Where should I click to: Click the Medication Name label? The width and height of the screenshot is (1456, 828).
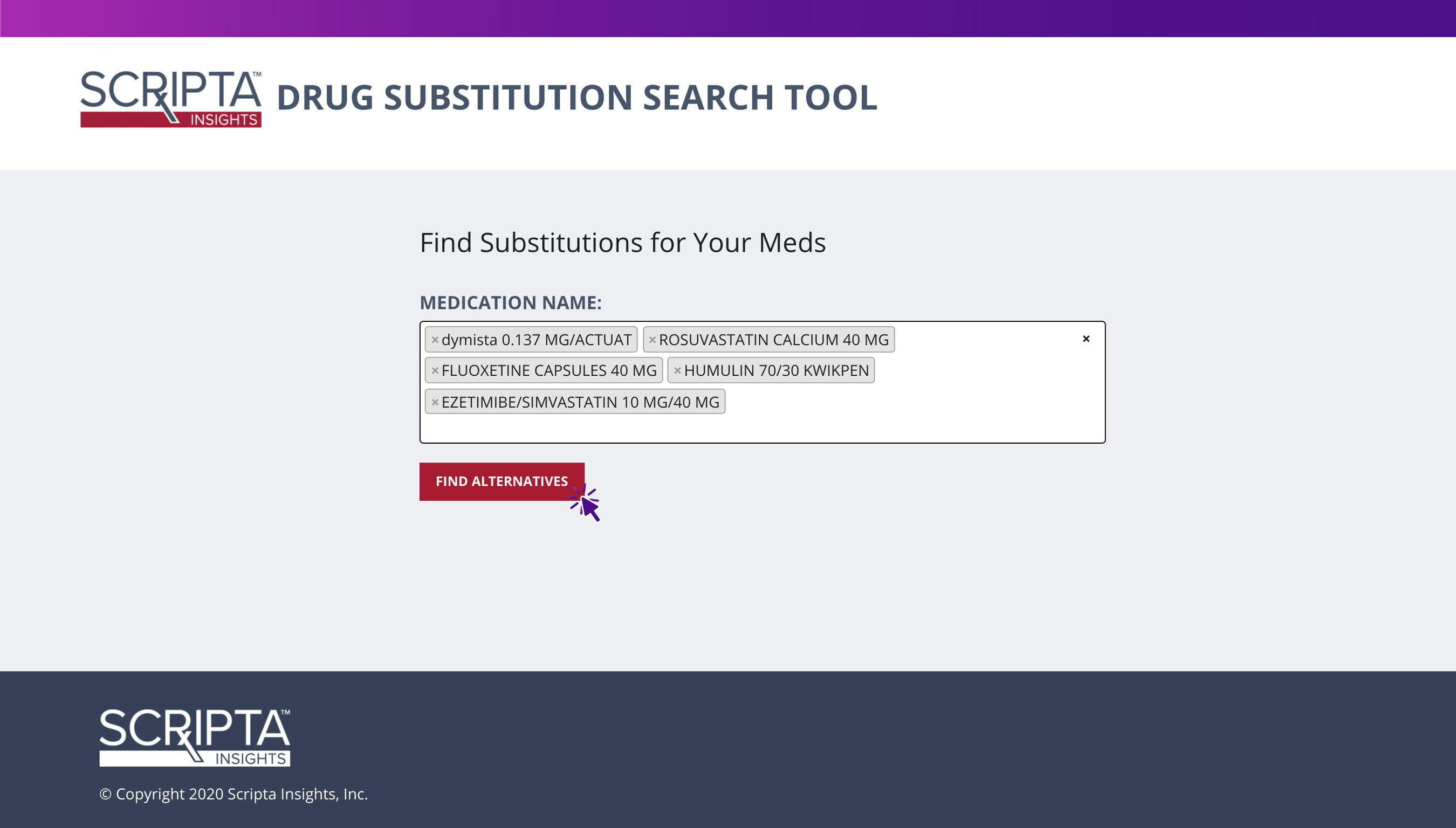[510, 302]
